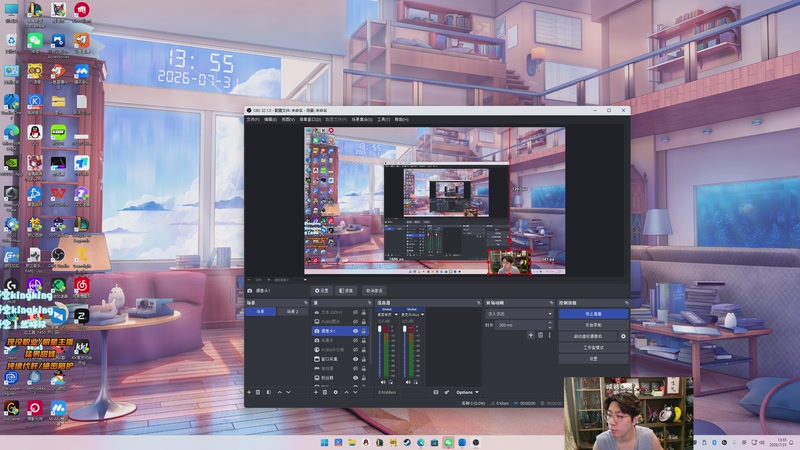Open 视图(V) menu
The width and height of the screenshot is (800, 450).
point(288,119)
